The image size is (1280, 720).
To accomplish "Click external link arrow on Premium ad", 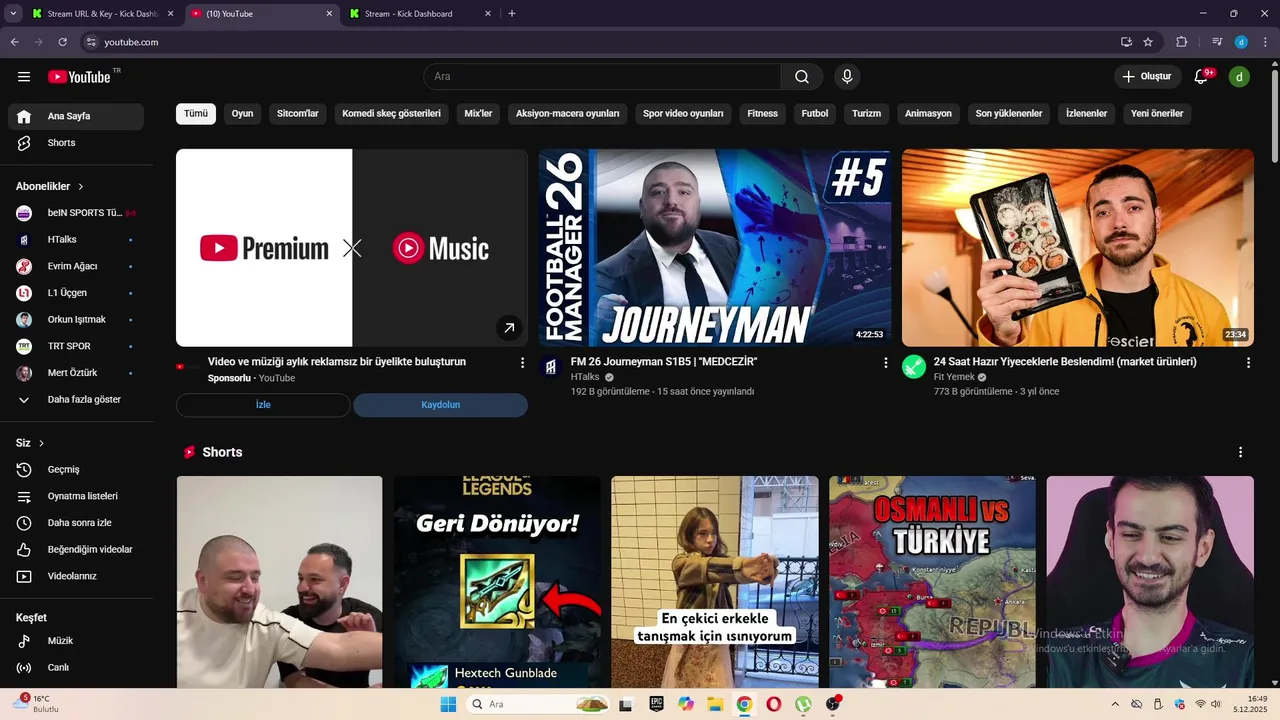I will (509, 328).
